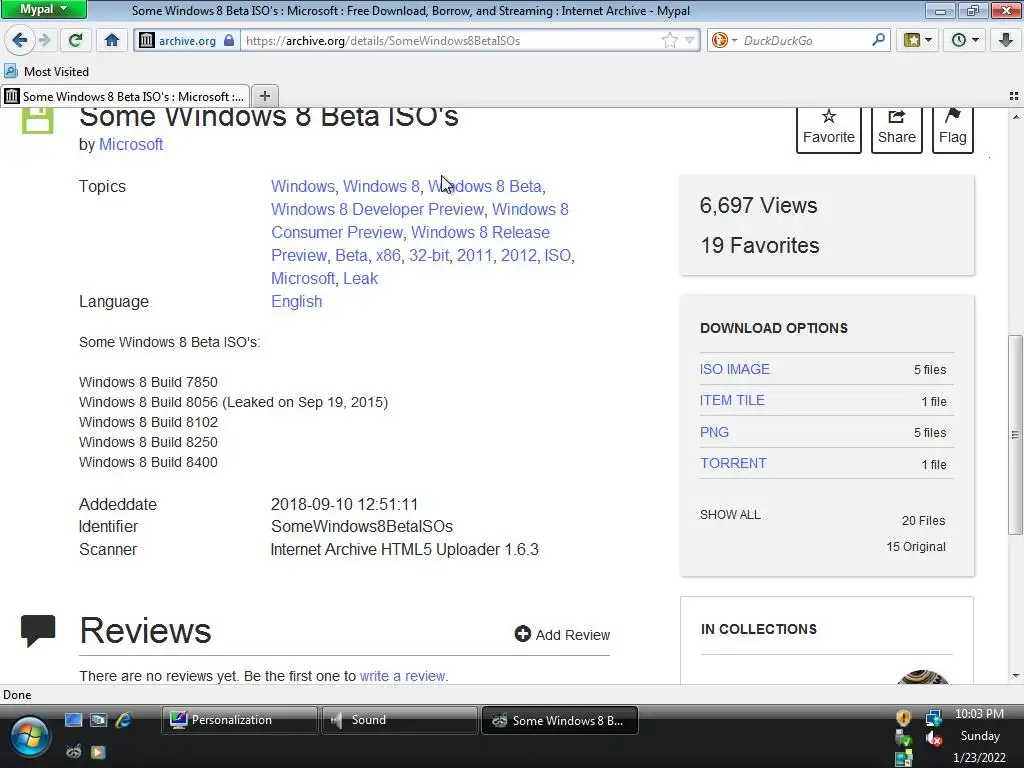Click the Reviews speech bubble icon
The width and height of the screenshot is (1024, 768).
38,631
